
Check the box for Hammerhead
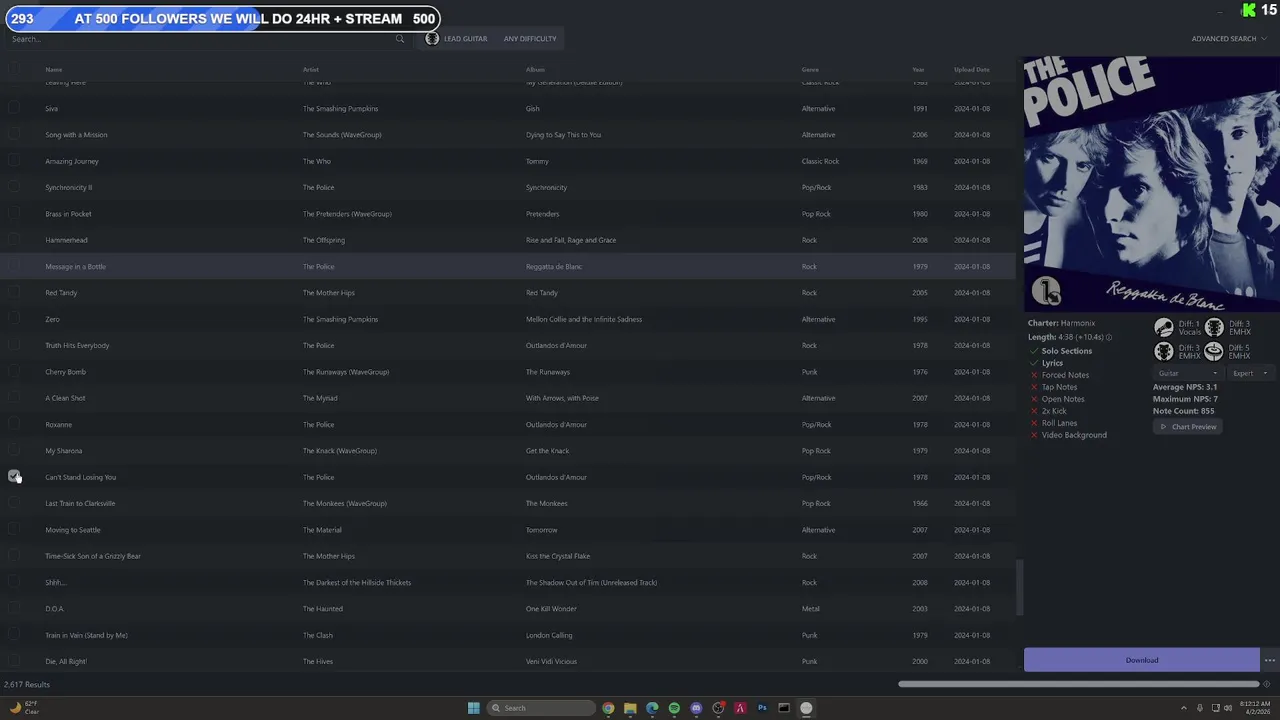14,240
